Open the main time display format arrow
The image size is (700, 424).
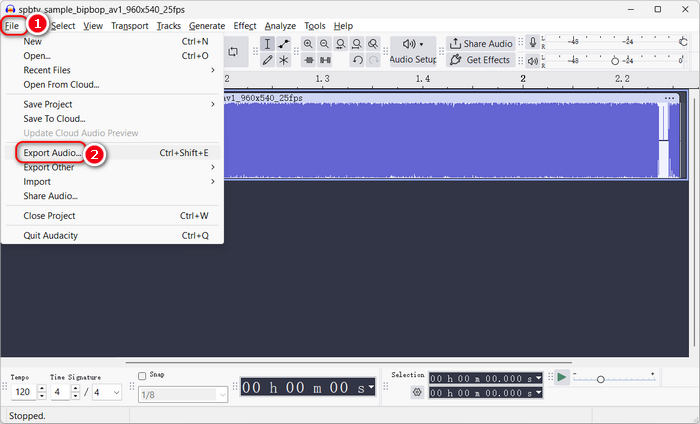click(370, 387)
